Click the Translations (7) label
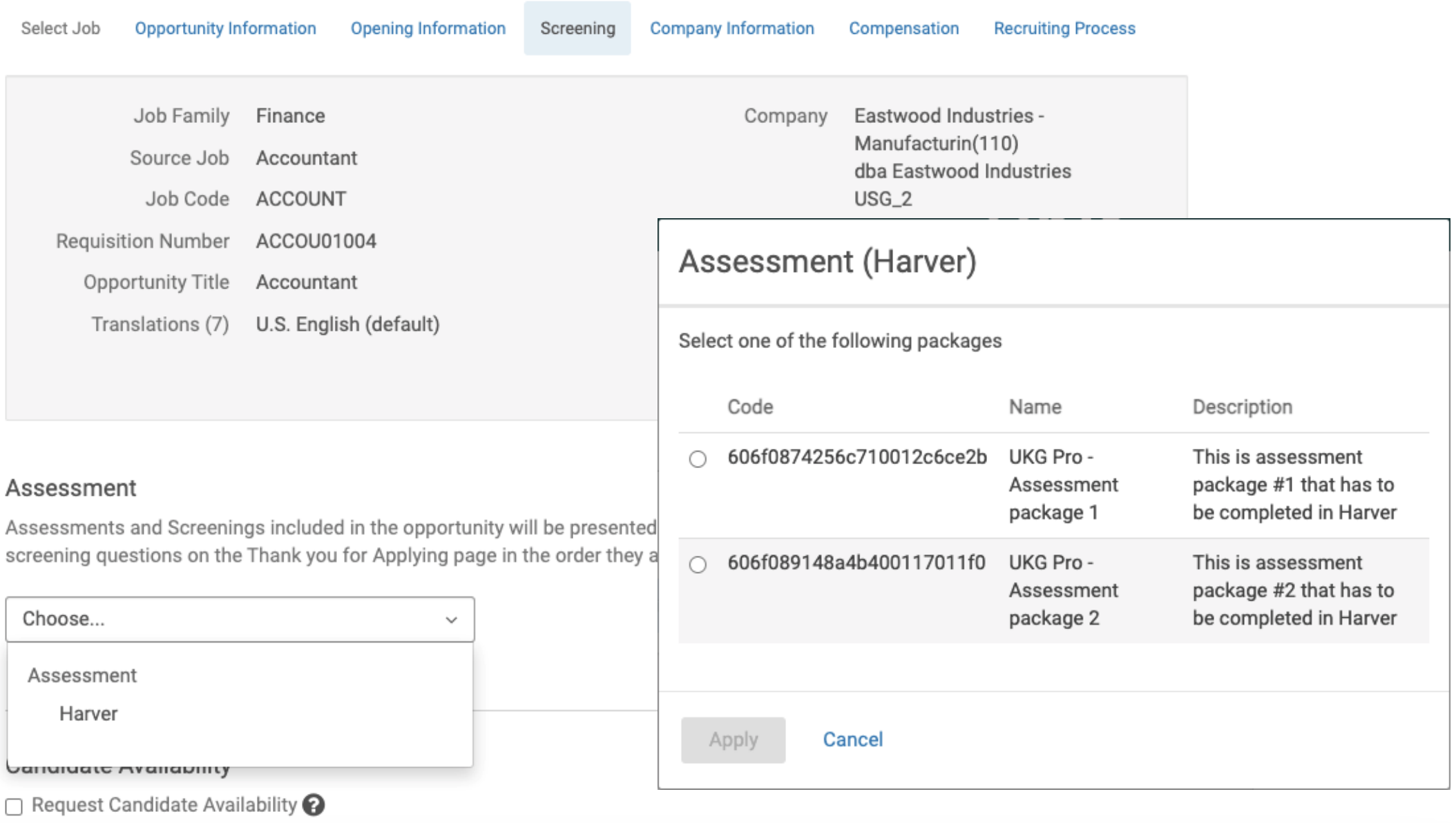Image resolution: width=1456 pixels, height=823 pixels. (x=160, y=324)
